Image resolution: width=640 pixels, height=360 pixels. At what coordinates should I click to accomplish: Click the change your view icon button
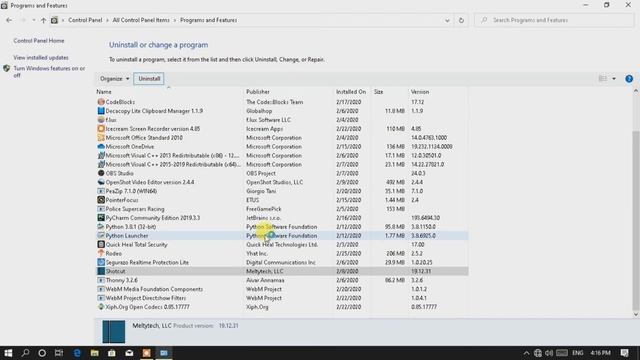pos(602,79)
